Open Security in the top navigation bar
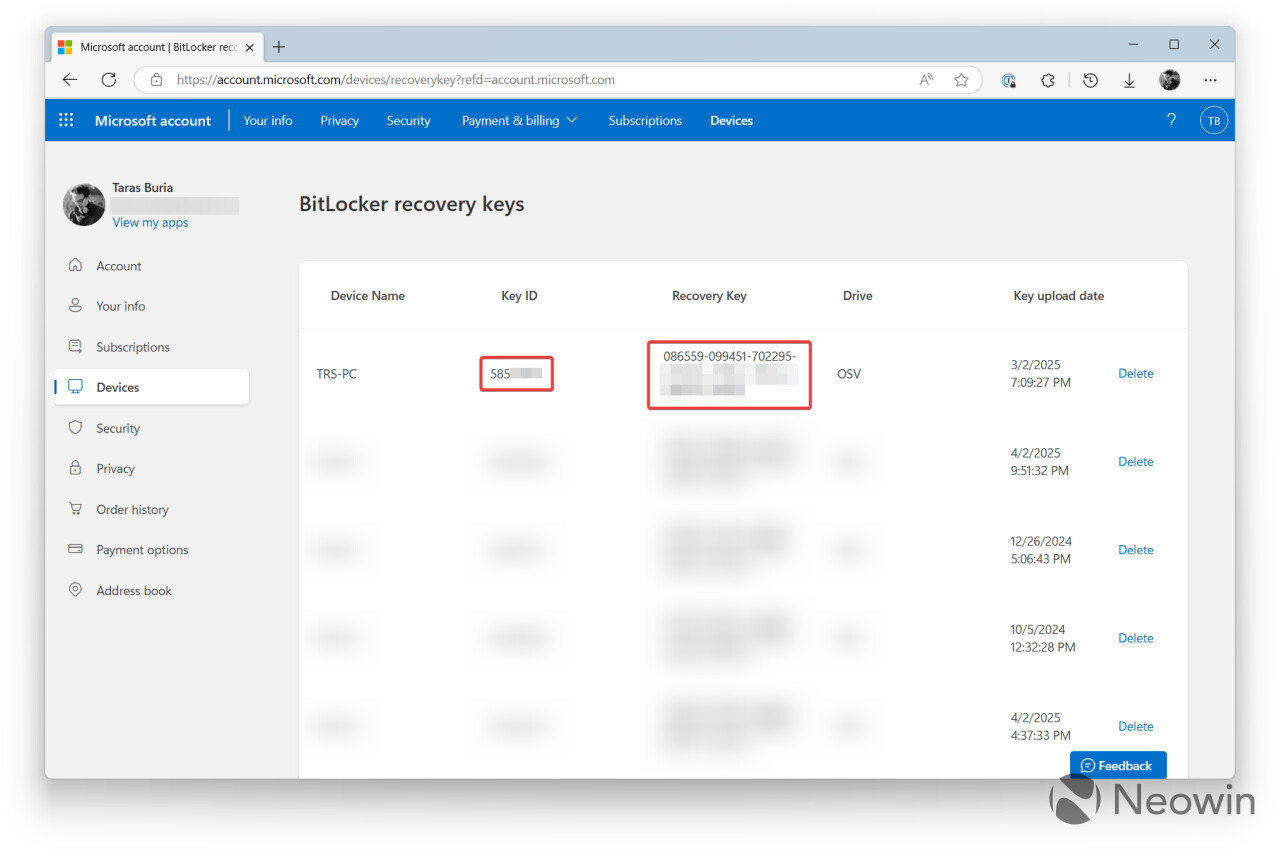Viewport: 1280px width, 850px height. point(408,120)
